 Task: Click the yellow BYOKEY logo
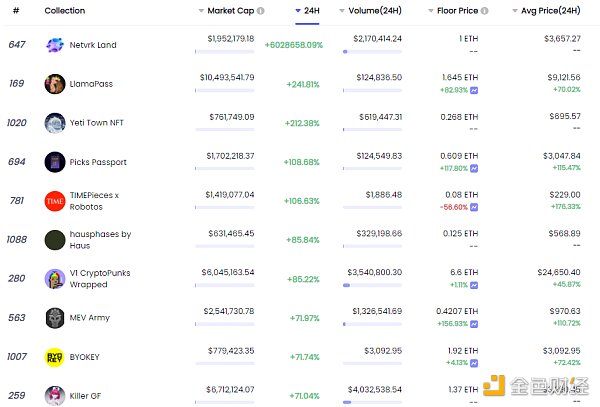coord(55,357)
